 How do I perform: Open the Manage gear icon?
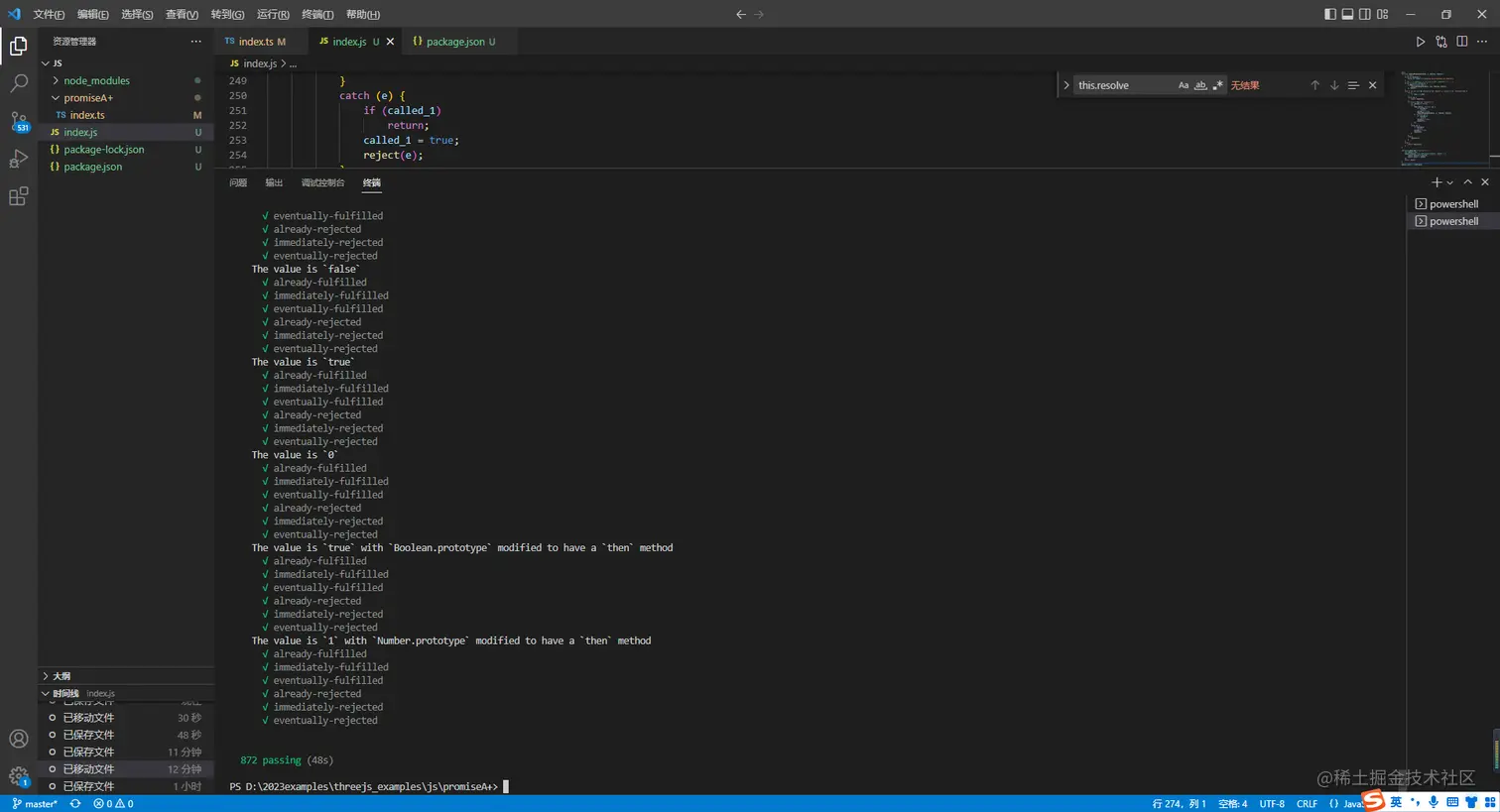coord(18,776)
